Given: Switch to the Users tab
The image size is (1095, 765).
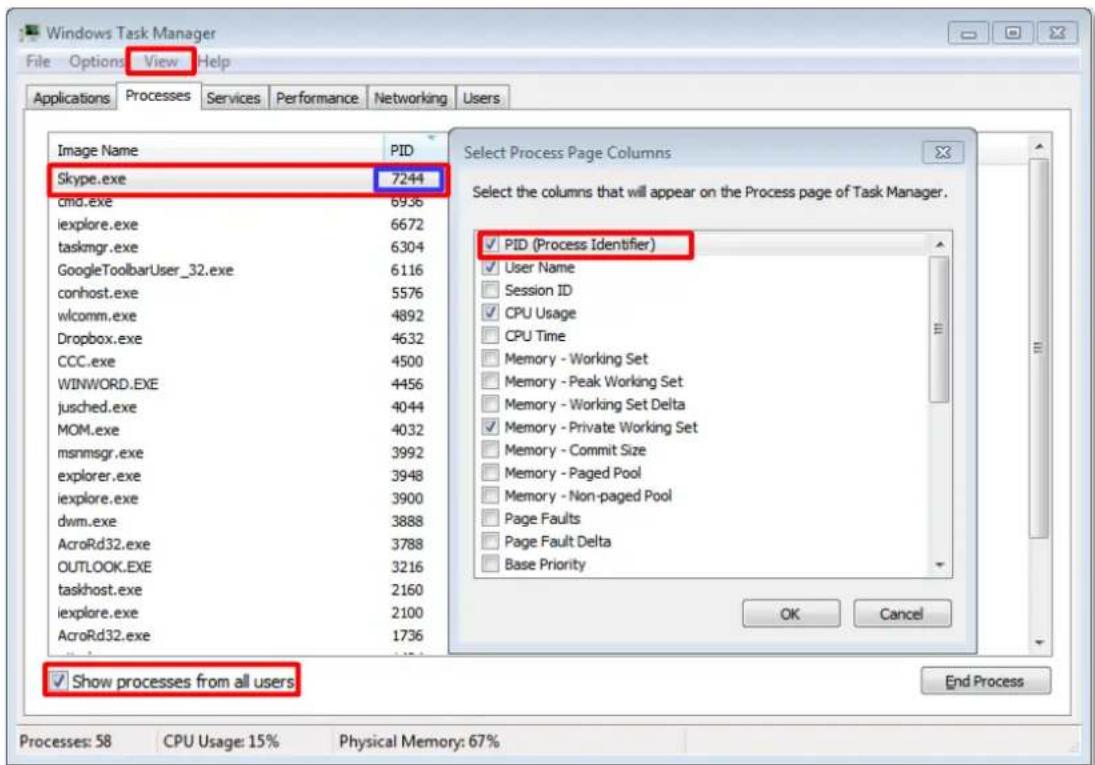Looking at the screenshot, I should tap(481, 98).
